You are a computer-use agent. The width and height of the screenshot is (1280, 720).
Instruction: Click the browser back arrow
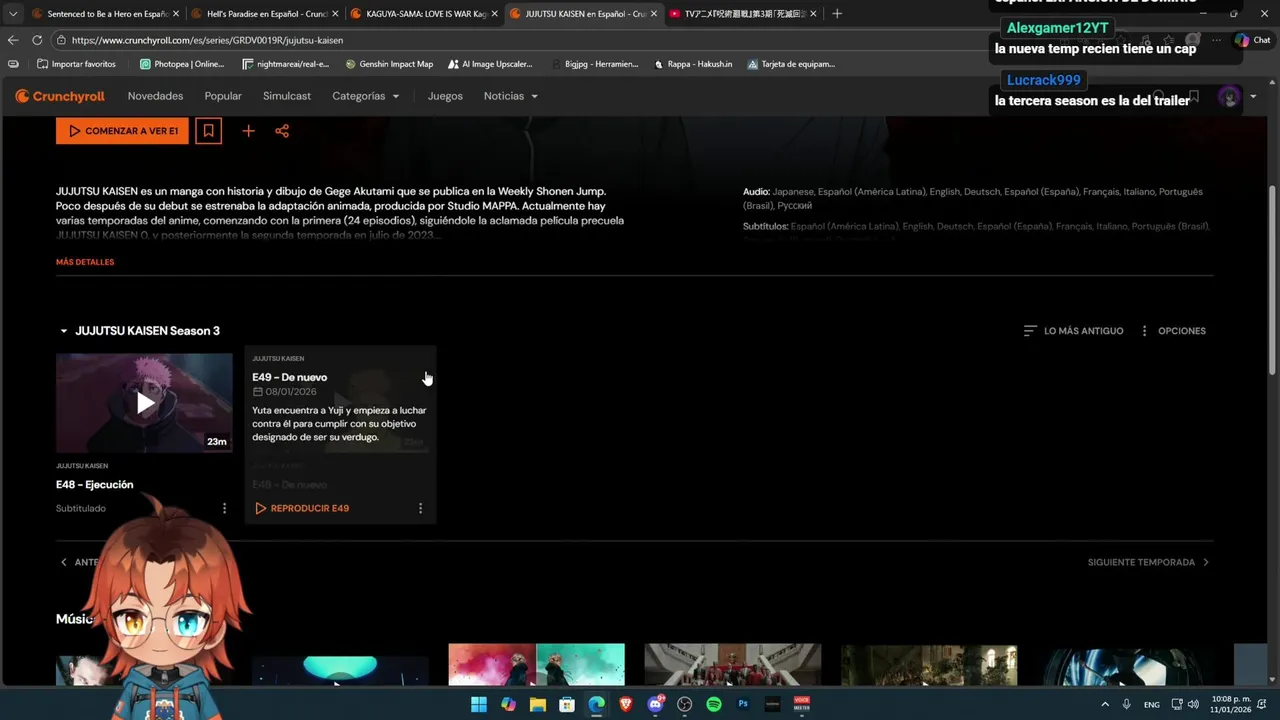13,40
